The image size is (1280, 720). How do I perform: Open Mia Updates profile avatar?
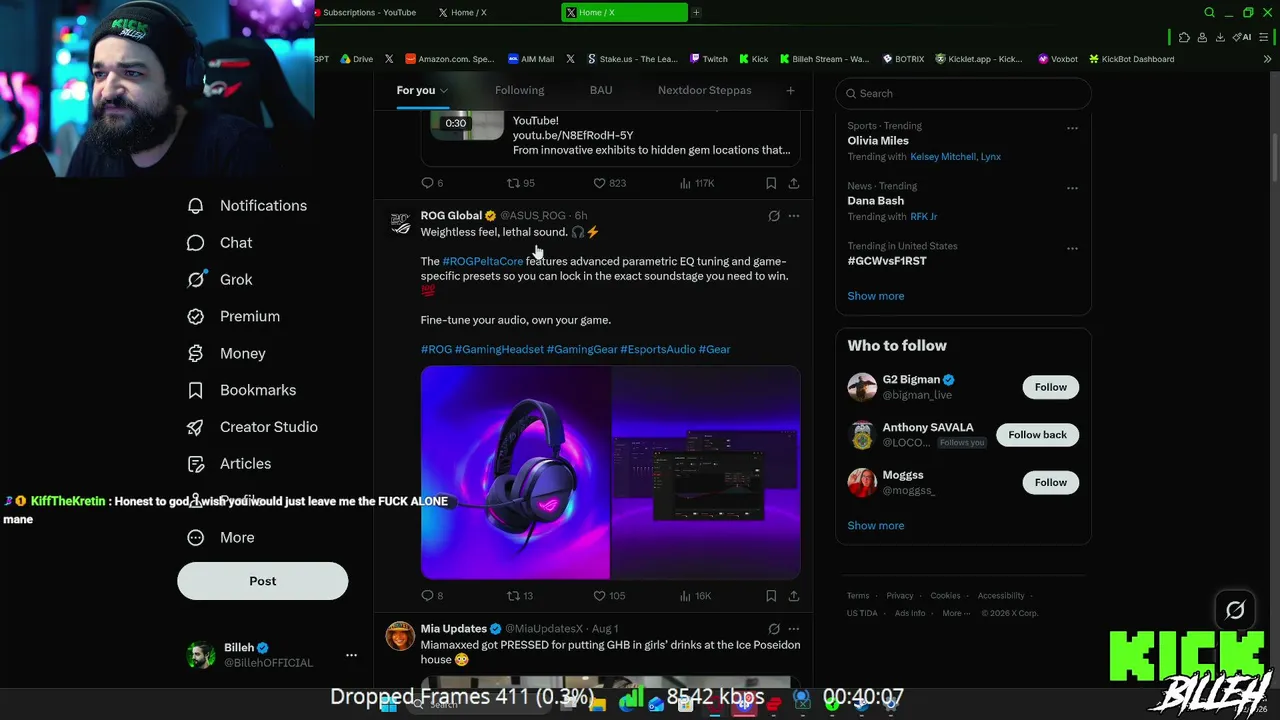400,636
